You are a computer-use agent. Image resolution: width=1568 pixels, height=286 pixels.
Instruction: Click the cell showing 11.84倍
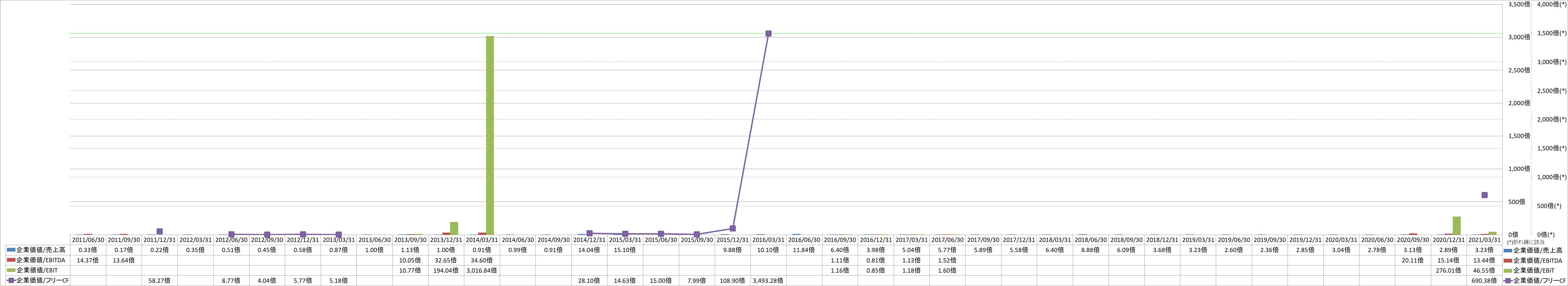(x=804, y=250)
